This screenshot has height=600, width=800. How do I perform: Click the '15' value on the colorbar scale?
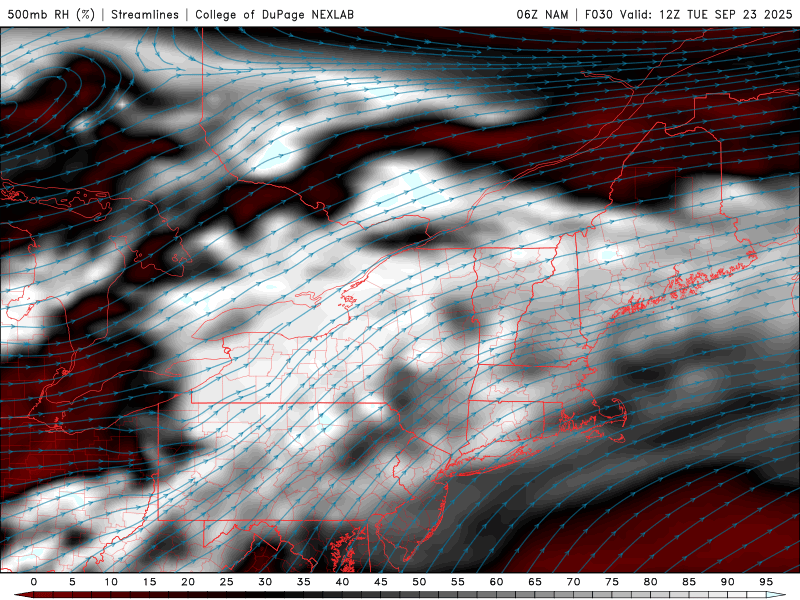[x=149, y=582]
